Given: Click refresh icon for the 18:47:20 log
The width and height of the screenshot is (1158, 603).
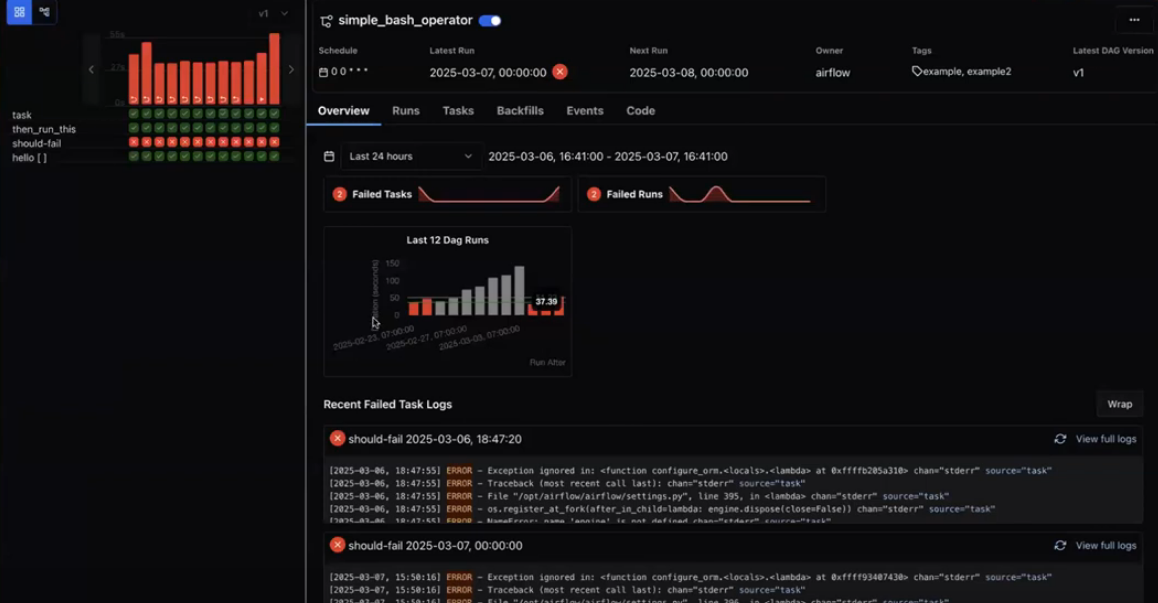Looking at the screenshot, I should [1060, 439].
